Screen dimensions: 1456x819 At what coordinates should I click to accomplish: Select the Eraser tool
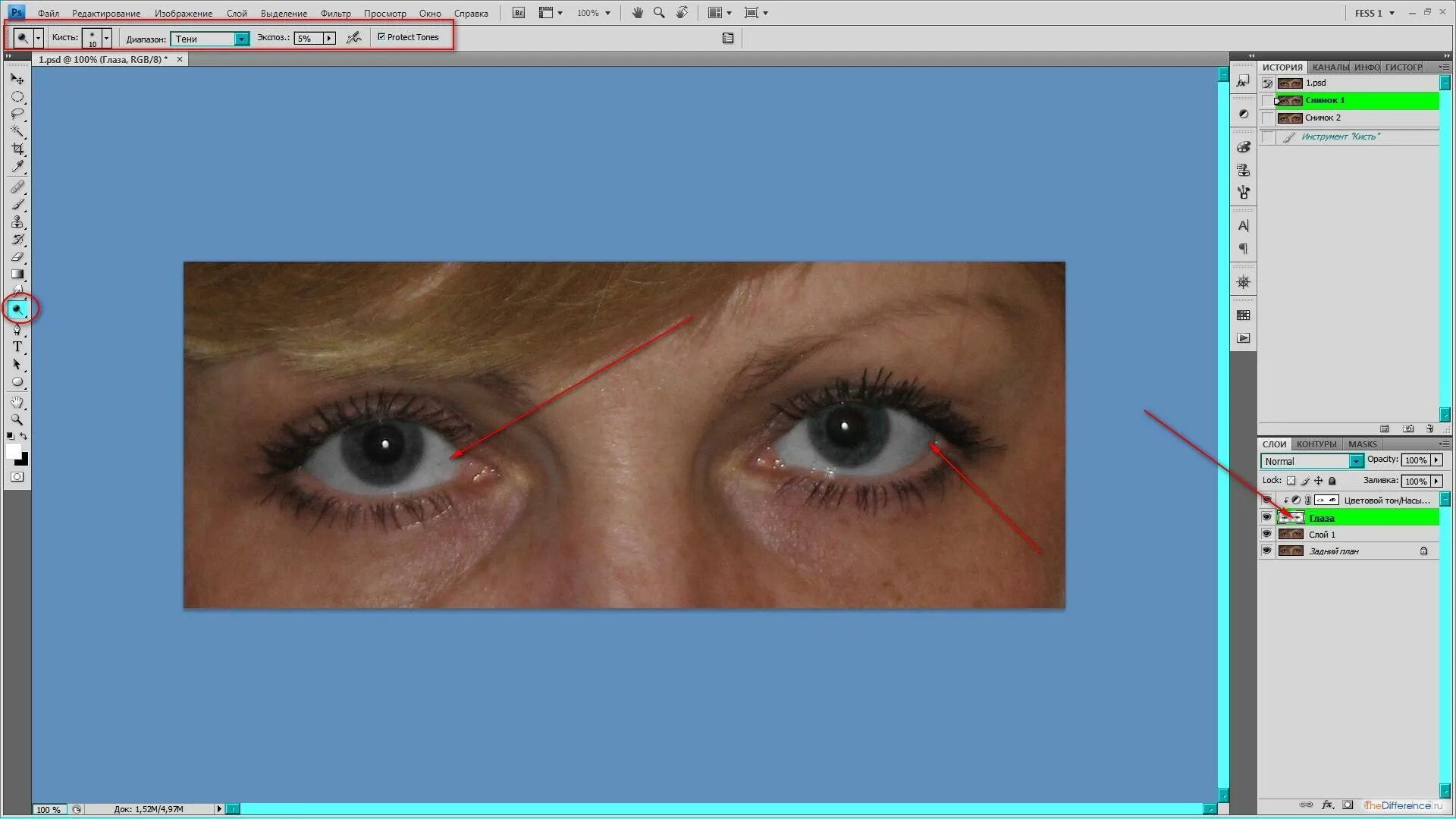[17, 257]
